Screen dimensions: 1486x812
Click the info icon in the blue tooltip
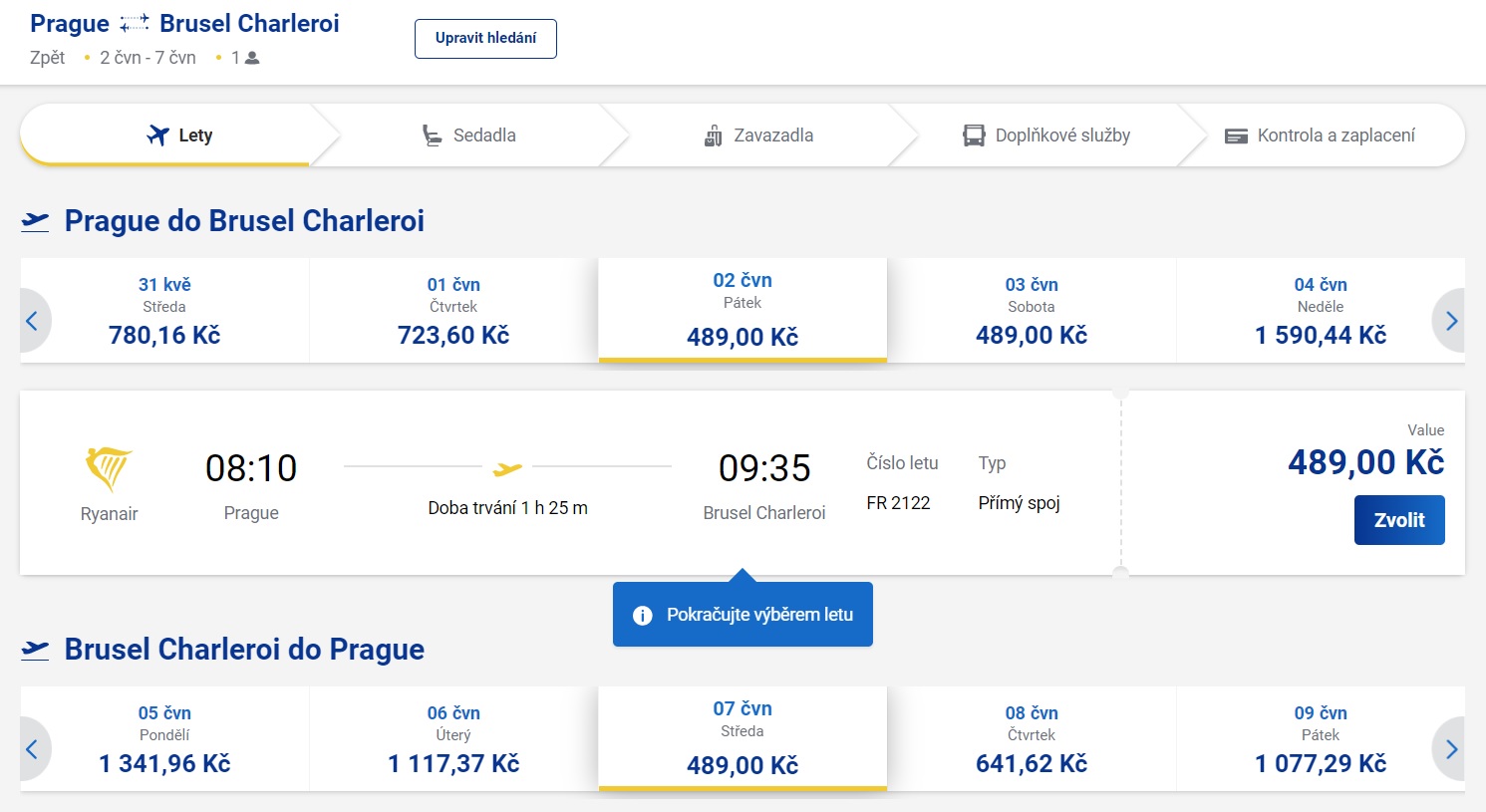pyautogui.click(x=643, y=615)
